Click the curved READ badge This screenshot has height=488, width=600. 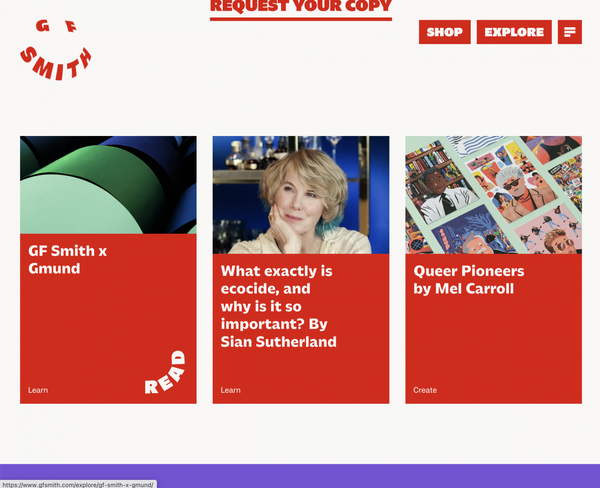pos(165,372)
